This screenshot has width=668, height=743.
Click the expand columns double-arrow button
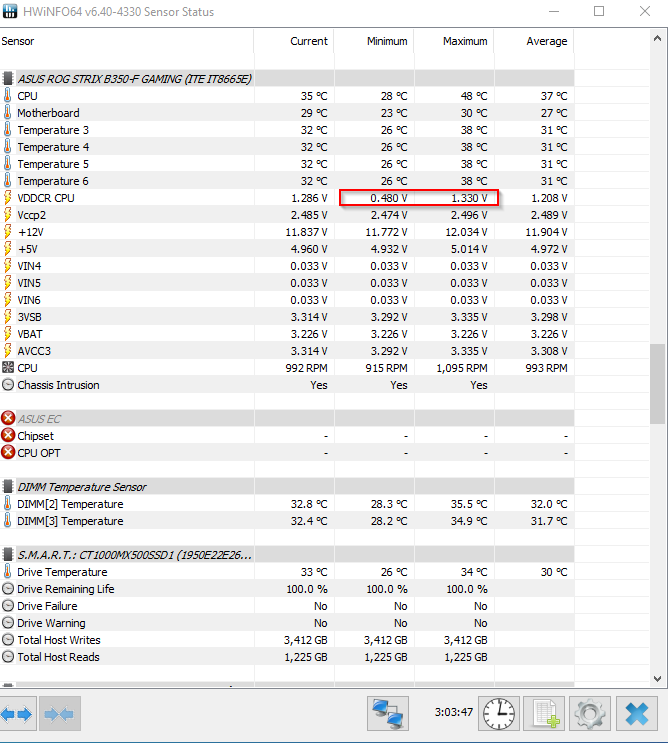(x=18, y=714)
